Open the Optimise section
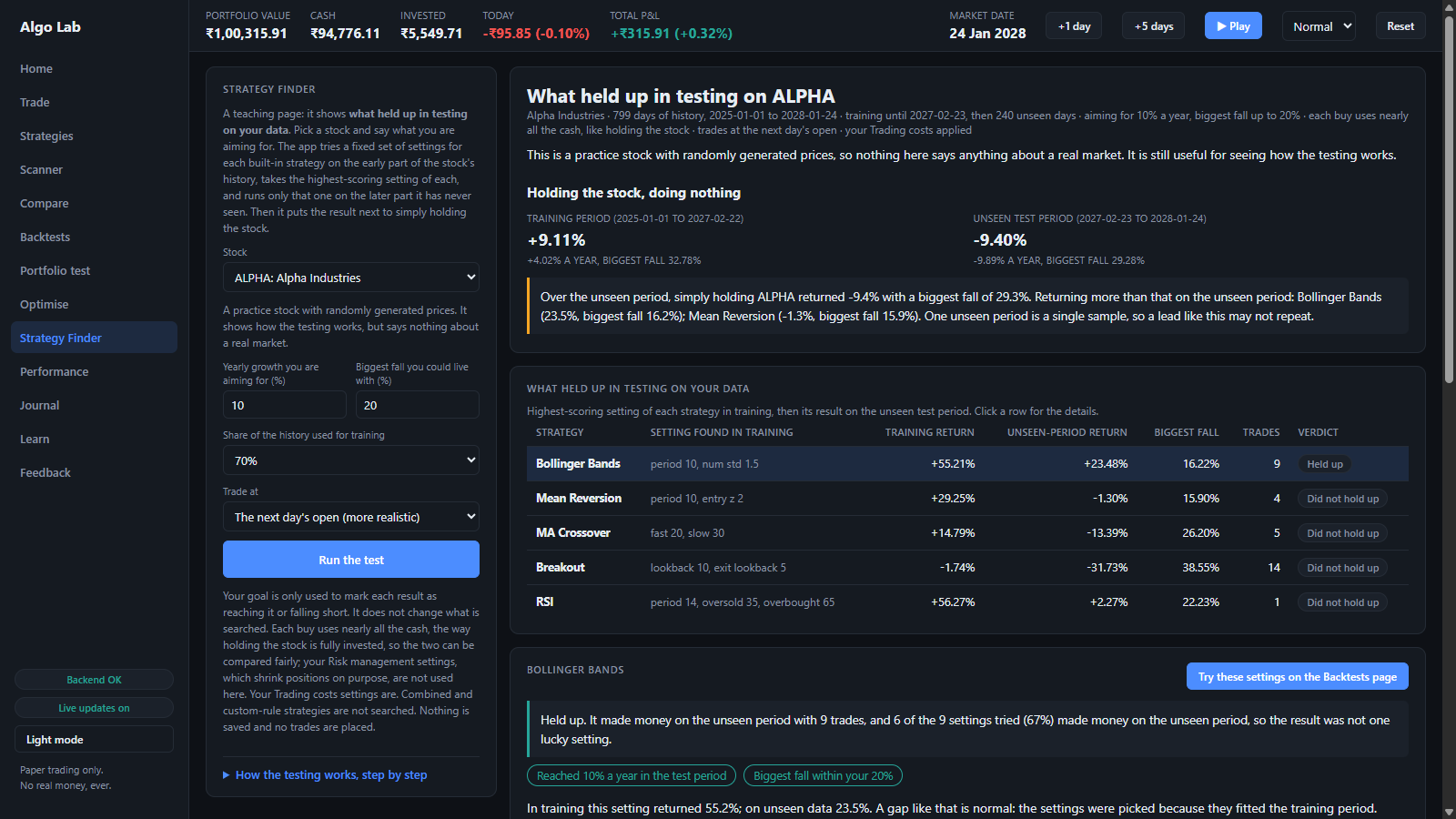 (x=94, y=305)
